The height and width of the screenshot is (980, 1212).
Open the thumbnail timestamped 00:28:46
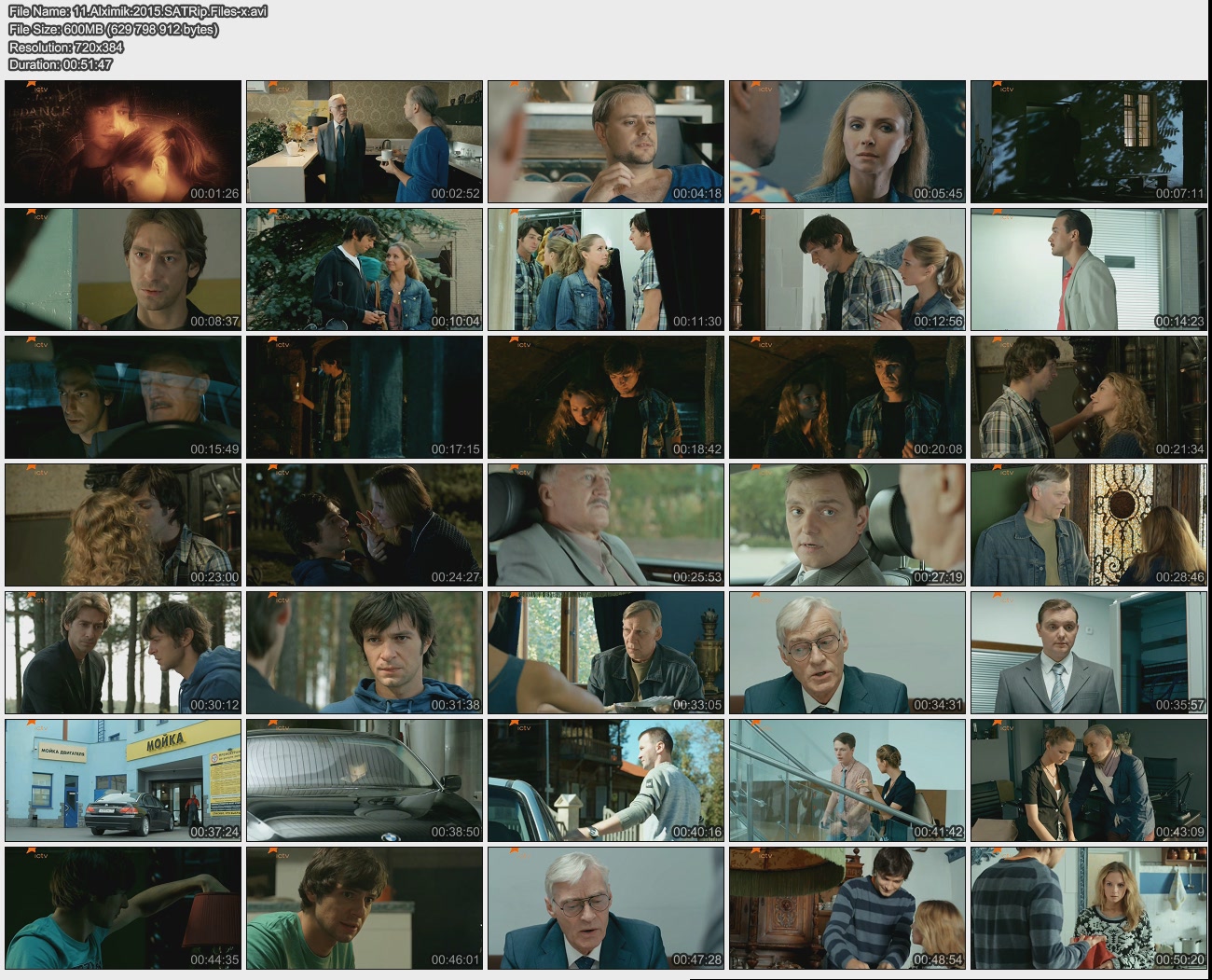pos(1088,525)
